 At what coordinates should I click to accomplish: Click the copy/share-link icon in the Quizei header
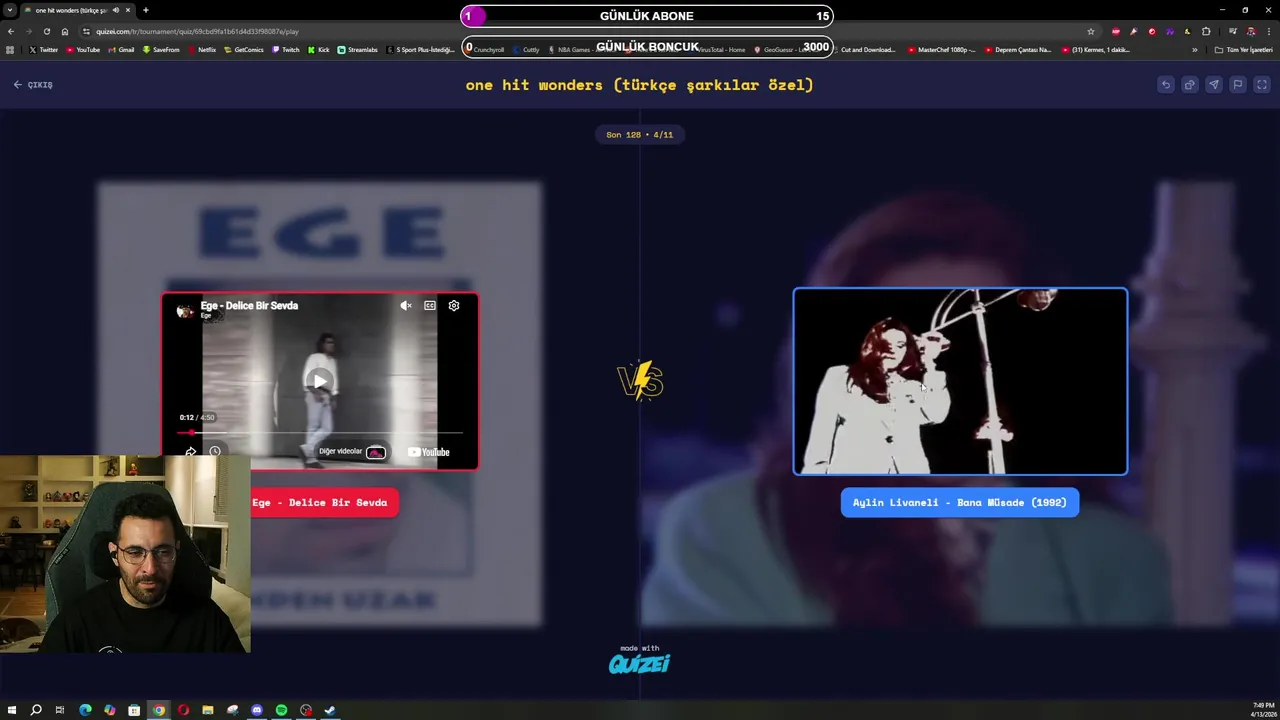tap(1189, 85)
